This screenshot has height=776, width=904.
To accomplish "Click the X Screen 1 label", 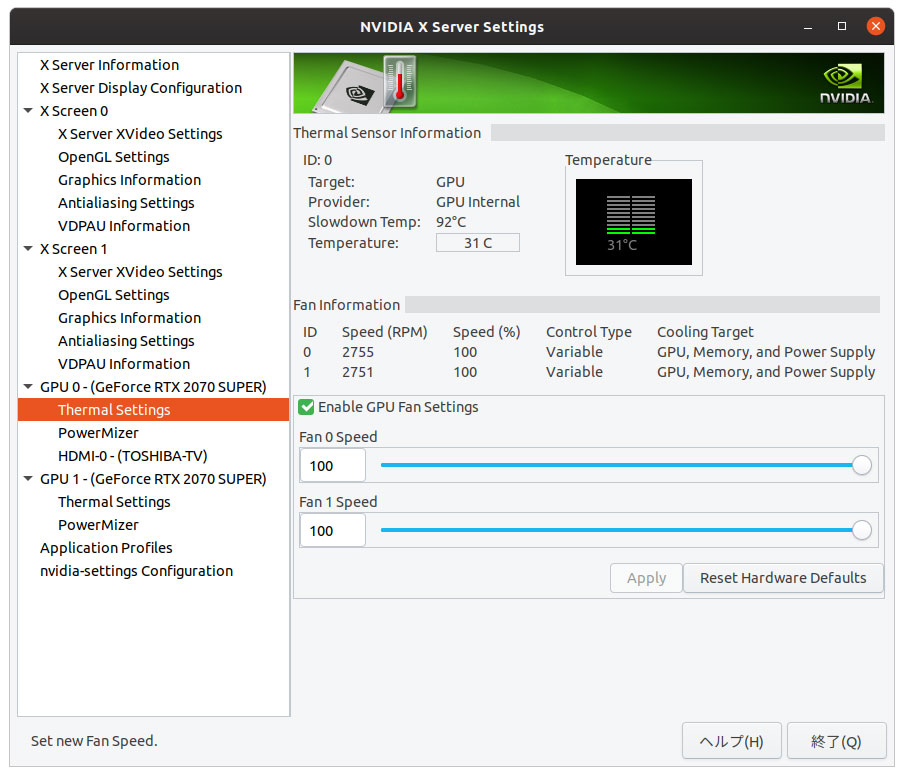I will pos(74,249).
